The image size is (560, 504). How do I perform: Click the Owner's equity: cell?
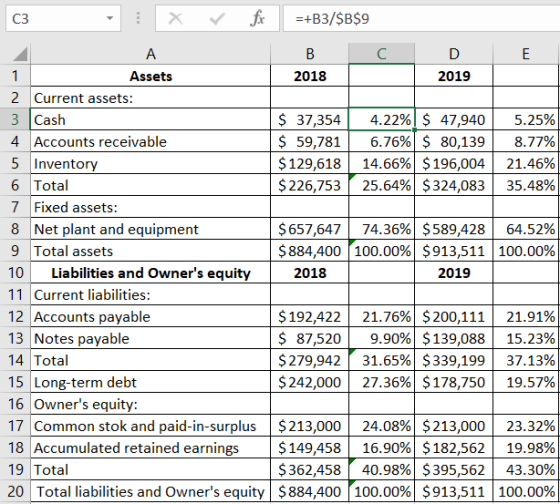pyautogui.click(x=151, y=404)
